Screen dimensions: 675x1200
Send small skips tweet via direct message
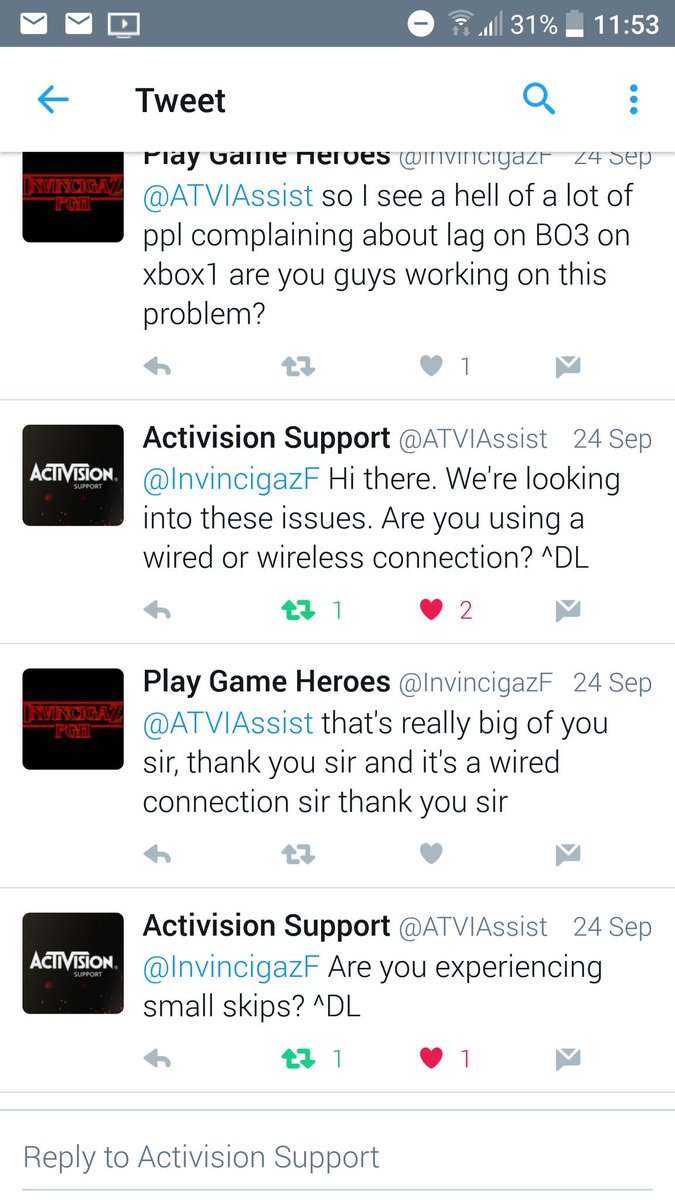(x=568, y=1058)
